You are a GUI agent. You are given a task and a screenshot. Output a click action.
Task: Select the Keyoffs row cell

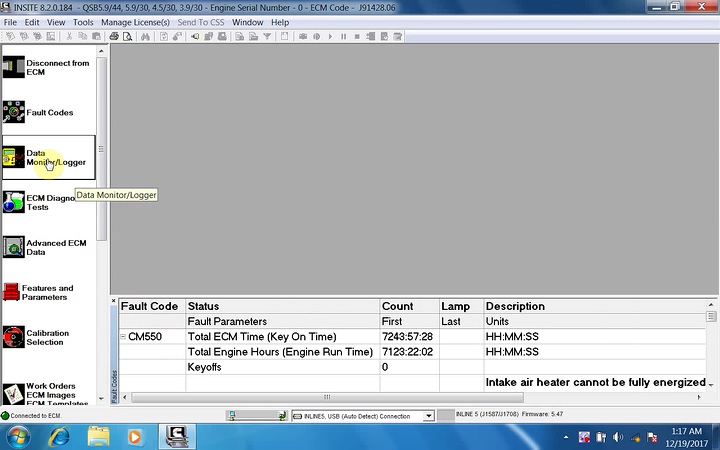(x=283, y=367)
